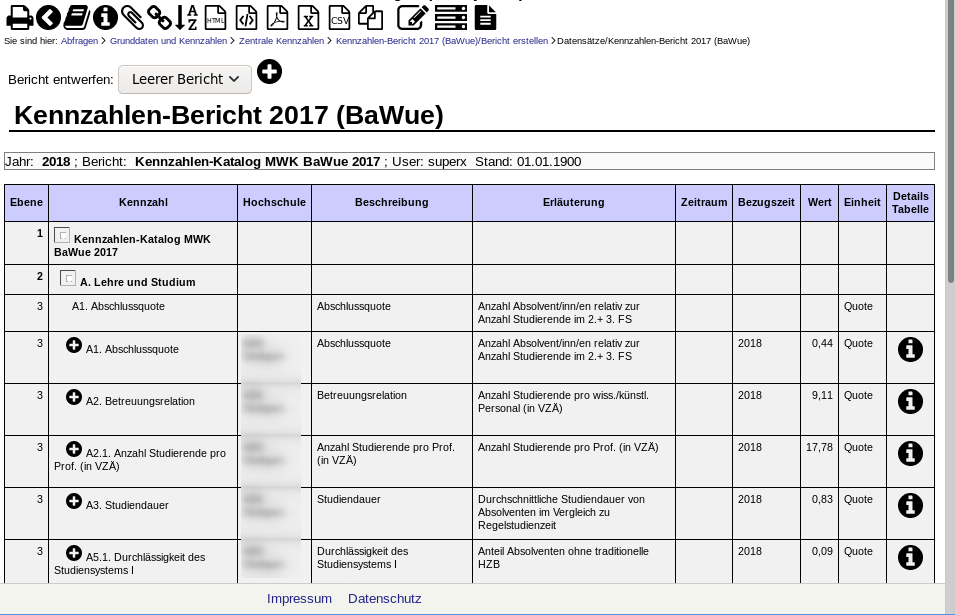Export report as Excel icon

[x=309, y=17]
